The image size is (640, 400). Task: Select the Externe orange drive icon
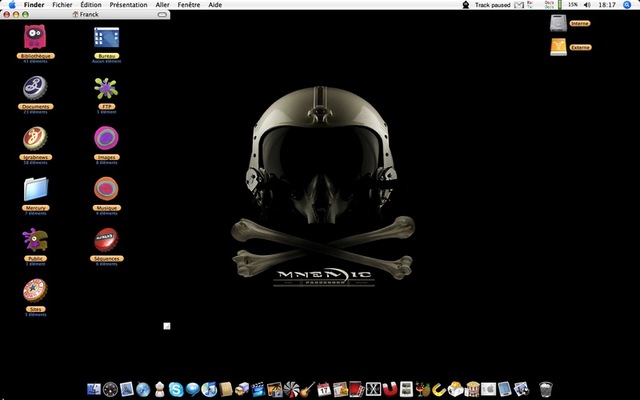558,47
